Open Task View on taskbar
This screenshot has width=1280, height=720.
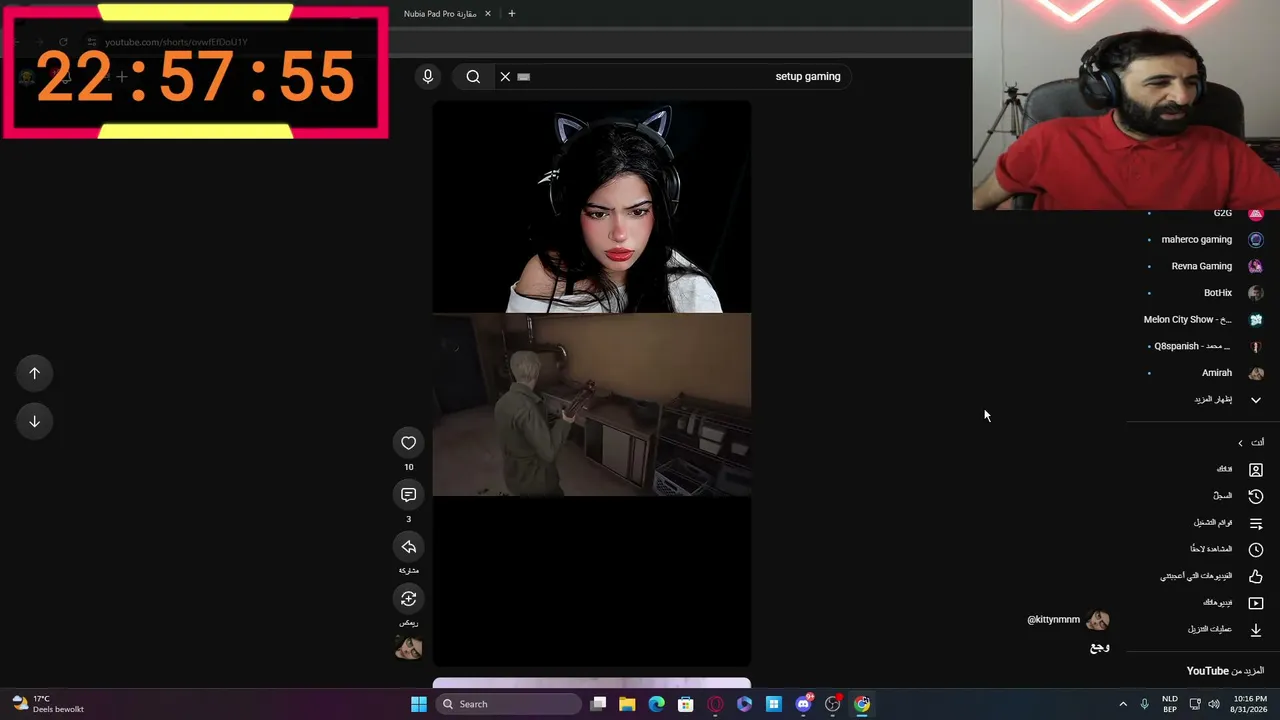(x=598, y=704)
